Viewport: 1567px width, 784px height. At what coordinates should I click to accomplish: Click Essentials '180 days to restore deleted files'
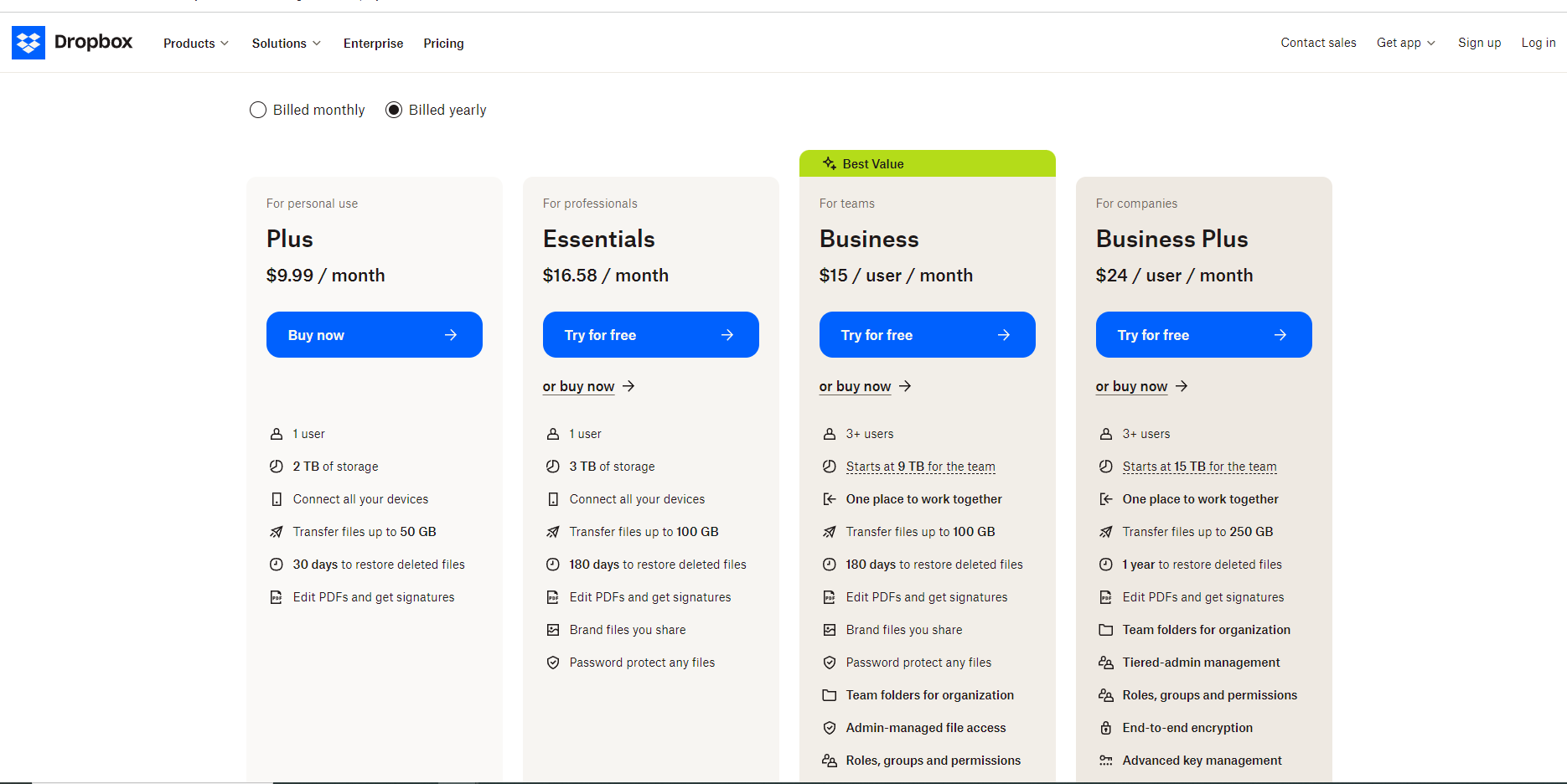[658, 565]
